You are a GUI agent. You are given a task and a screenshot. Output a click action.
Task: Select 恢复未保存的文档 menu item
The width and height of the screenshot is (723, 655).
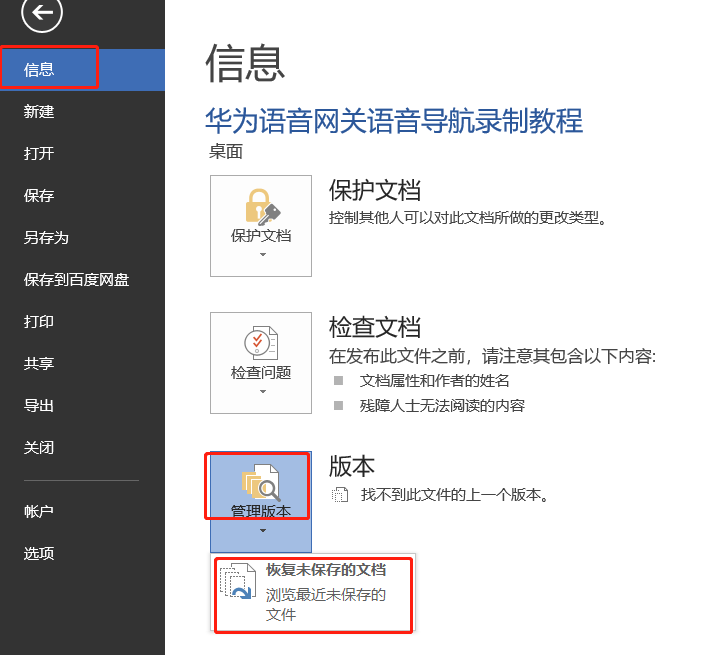tap(314, 593)
